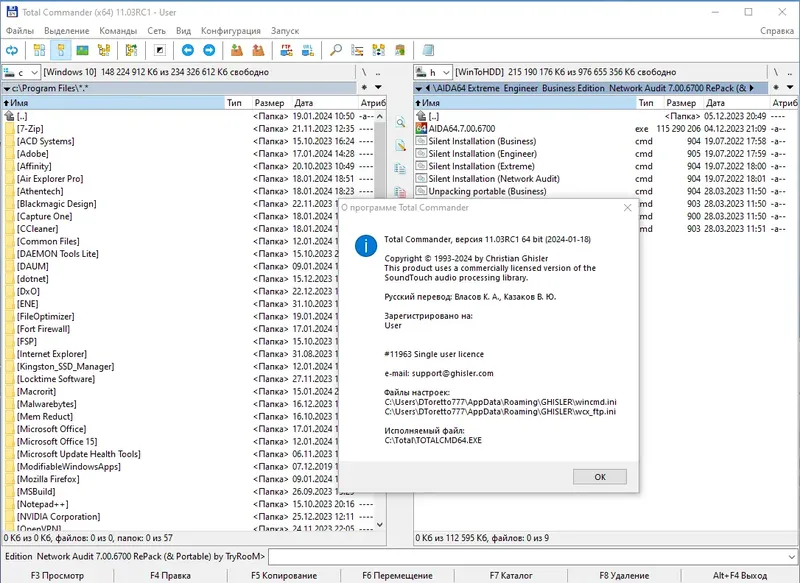800x583 pixels.
Task: Sort right panel by Дата column header
Action: click(x=735, y=103)
